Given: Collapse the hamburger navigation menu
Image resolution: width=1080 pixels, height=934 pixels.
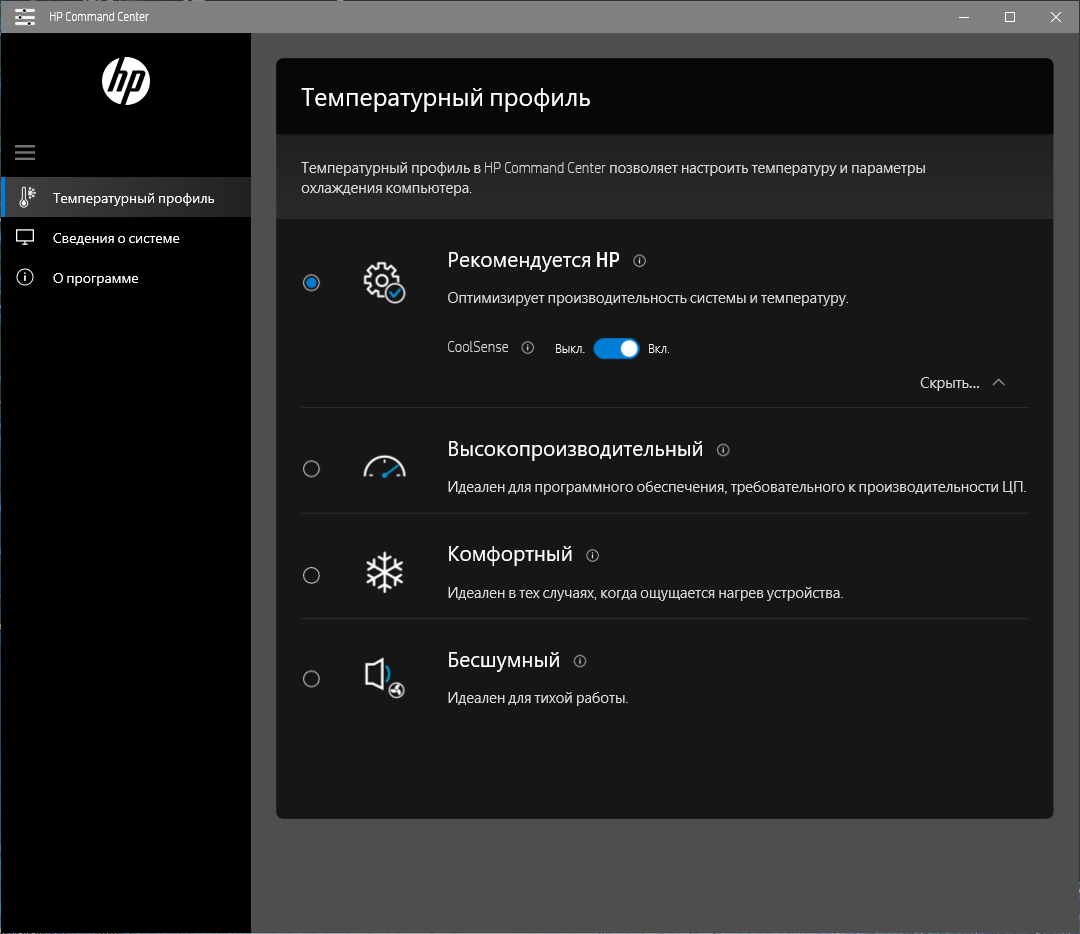Looking at the screenshot, I should (x=25, y=153).
